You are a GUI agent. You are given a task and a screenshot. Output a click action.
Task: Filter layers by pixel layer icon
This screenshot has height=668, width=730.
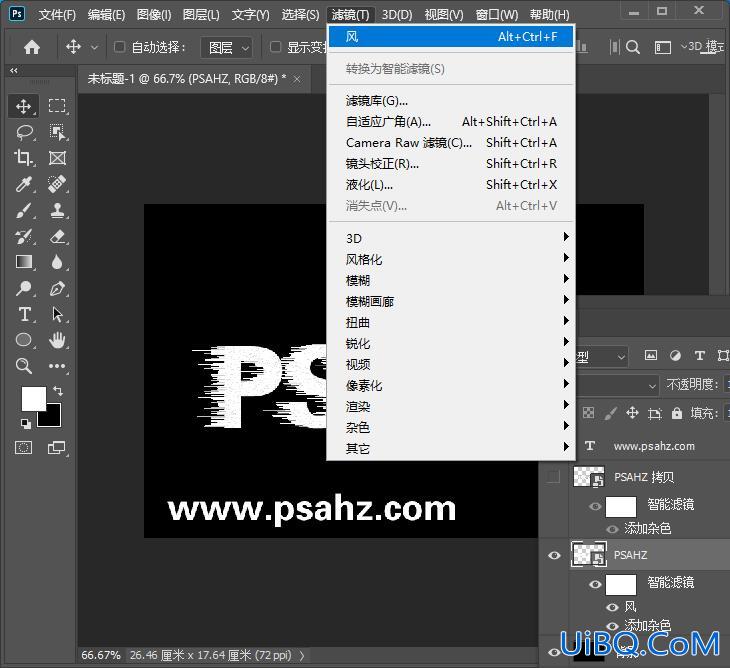[x=651, y=356]
